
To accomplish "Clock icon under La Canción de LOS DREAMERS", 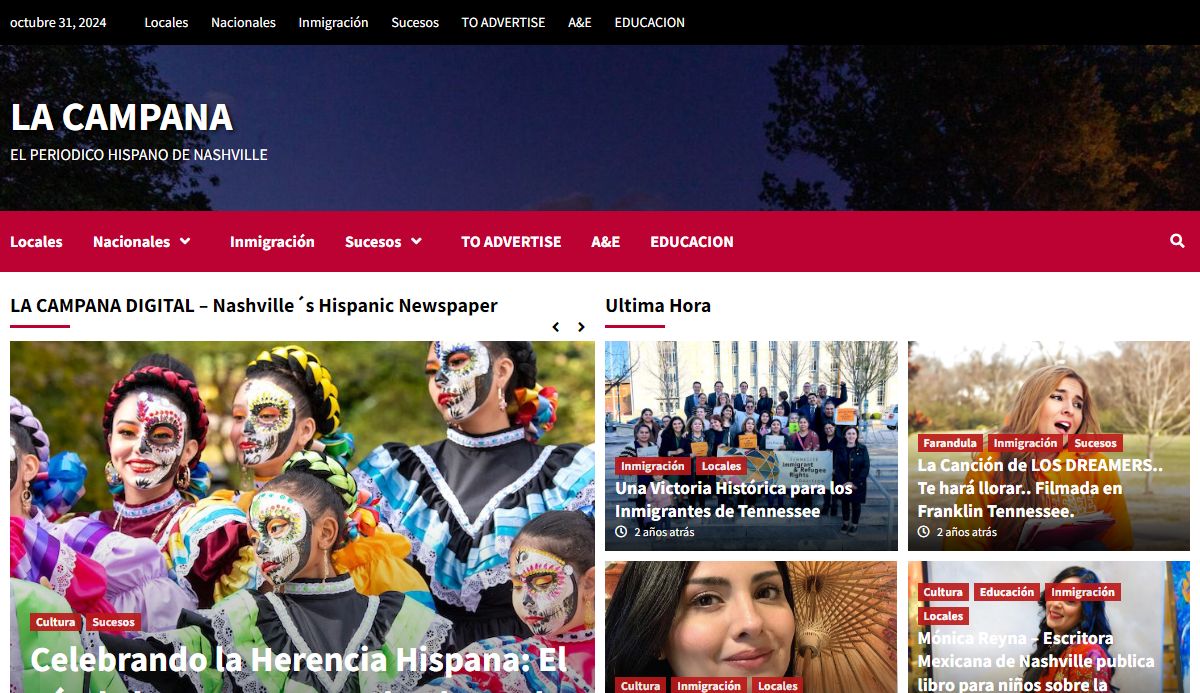I will [x=924, y=532].
